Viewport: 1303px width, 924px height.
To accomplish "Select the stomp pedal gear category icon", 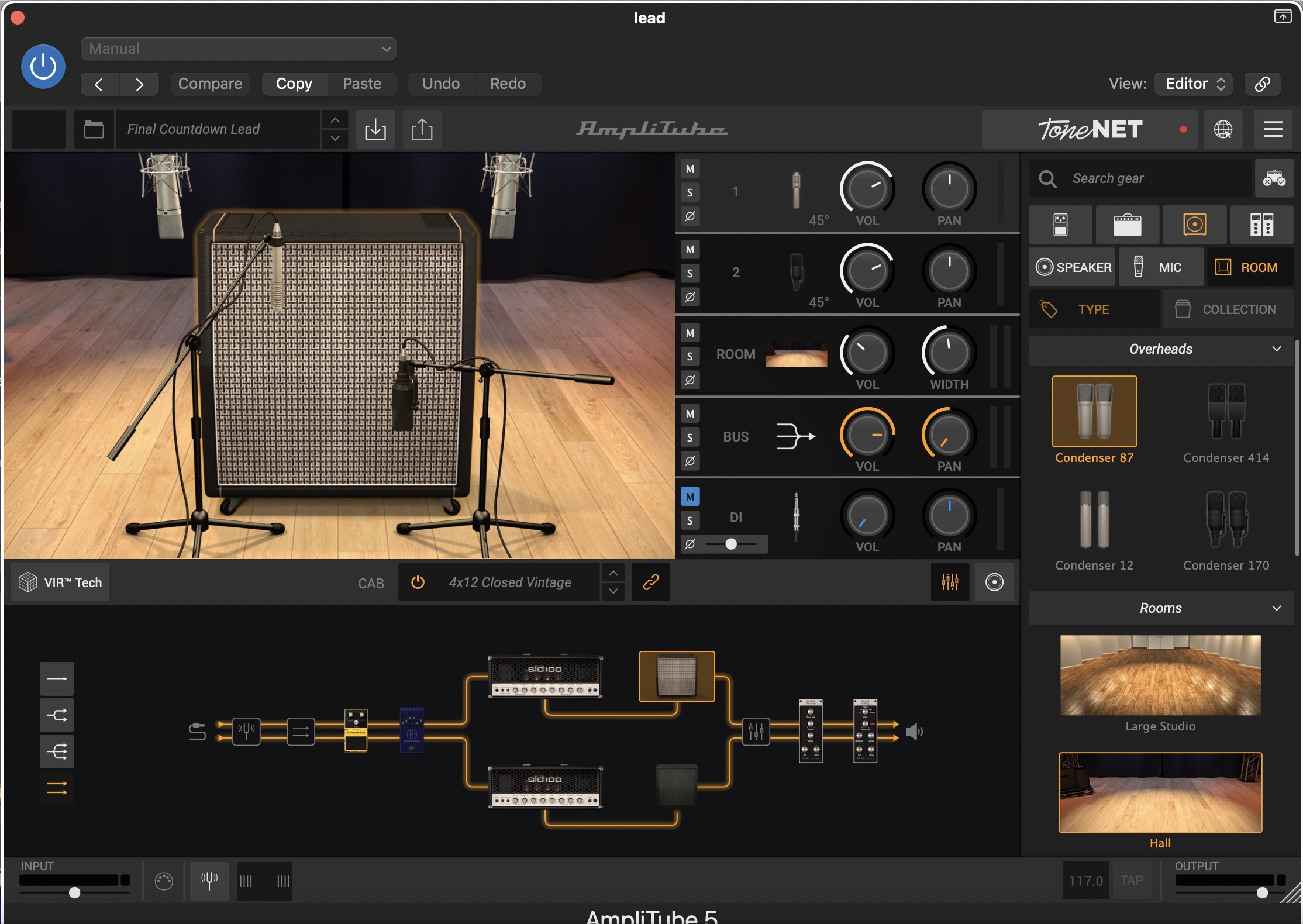I will pos(1060,225).
